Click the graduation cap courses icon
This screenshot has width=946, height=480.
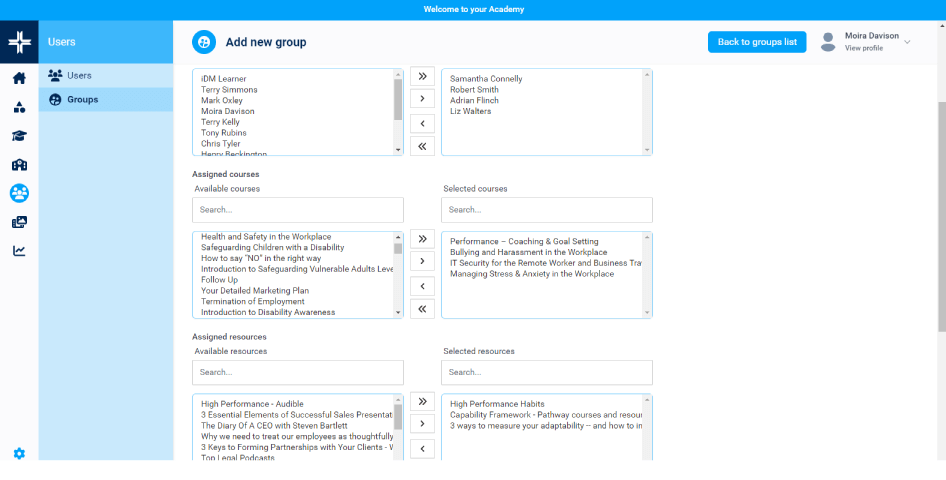tap(19, 136)
